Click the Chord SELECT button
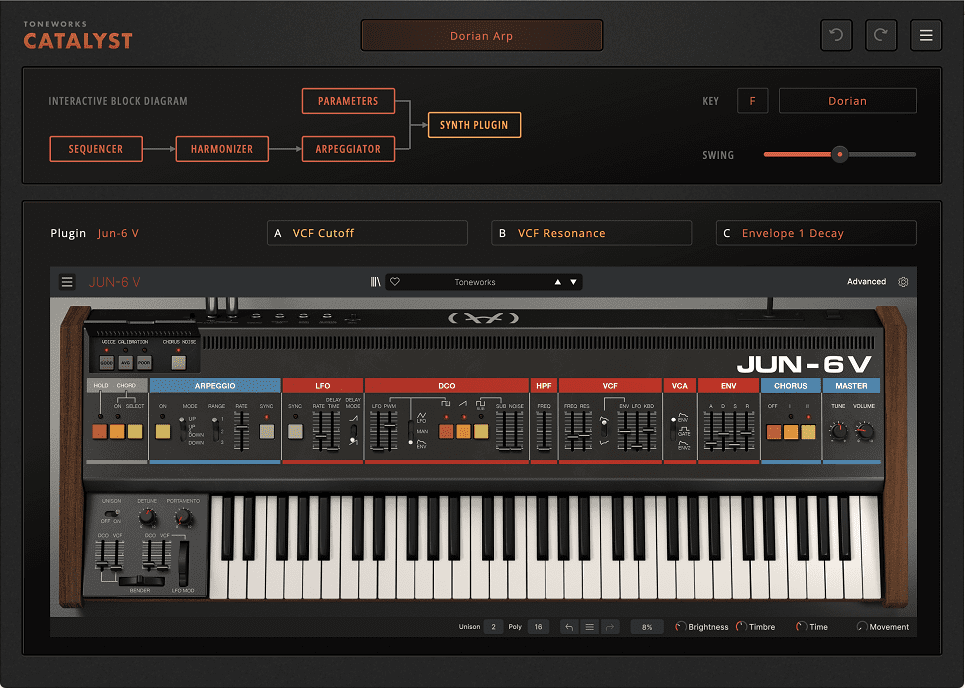The width and height of the screenshot is (965, 688). coord(135,431)
